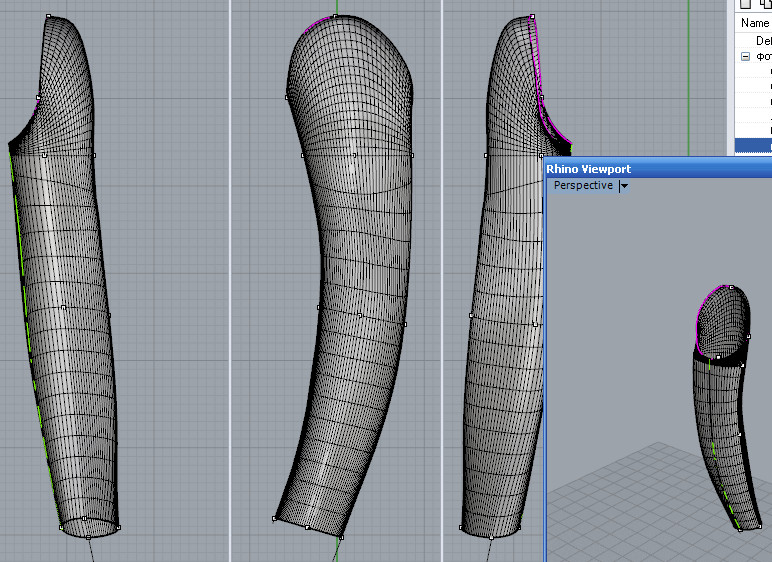Select the blue highlighted layer row
Screen dimensions: 772x562
tap(753, 146)
